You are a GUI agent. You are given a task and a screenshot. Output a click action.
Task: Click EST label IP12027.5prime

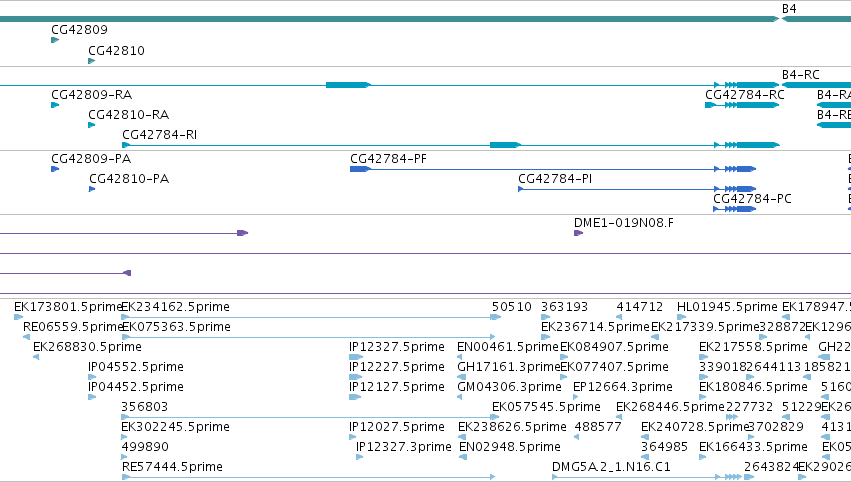click(x=397, y=427)
